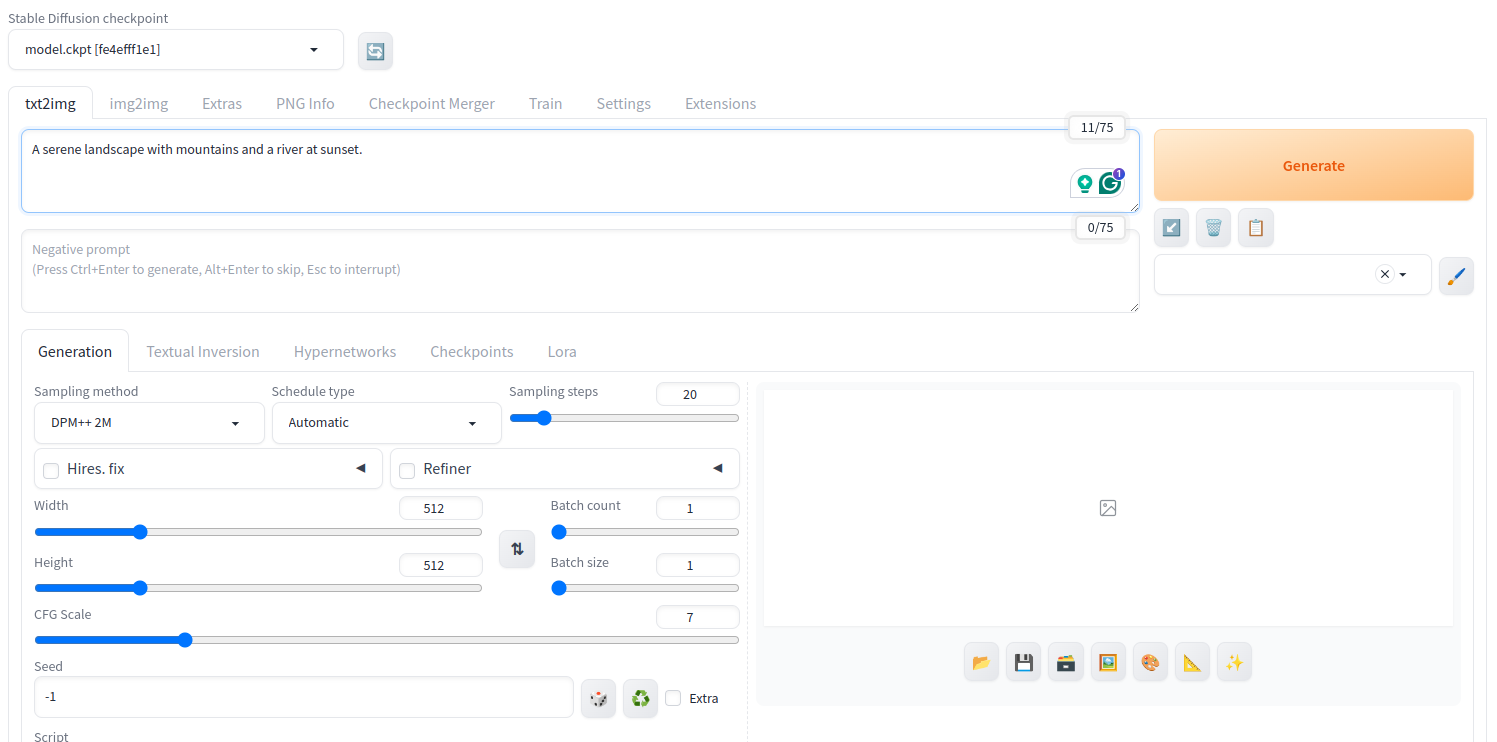This screenshot has width=1497, height=742.
Task: Switch to the img2img tab
Action: click(139, 104)
